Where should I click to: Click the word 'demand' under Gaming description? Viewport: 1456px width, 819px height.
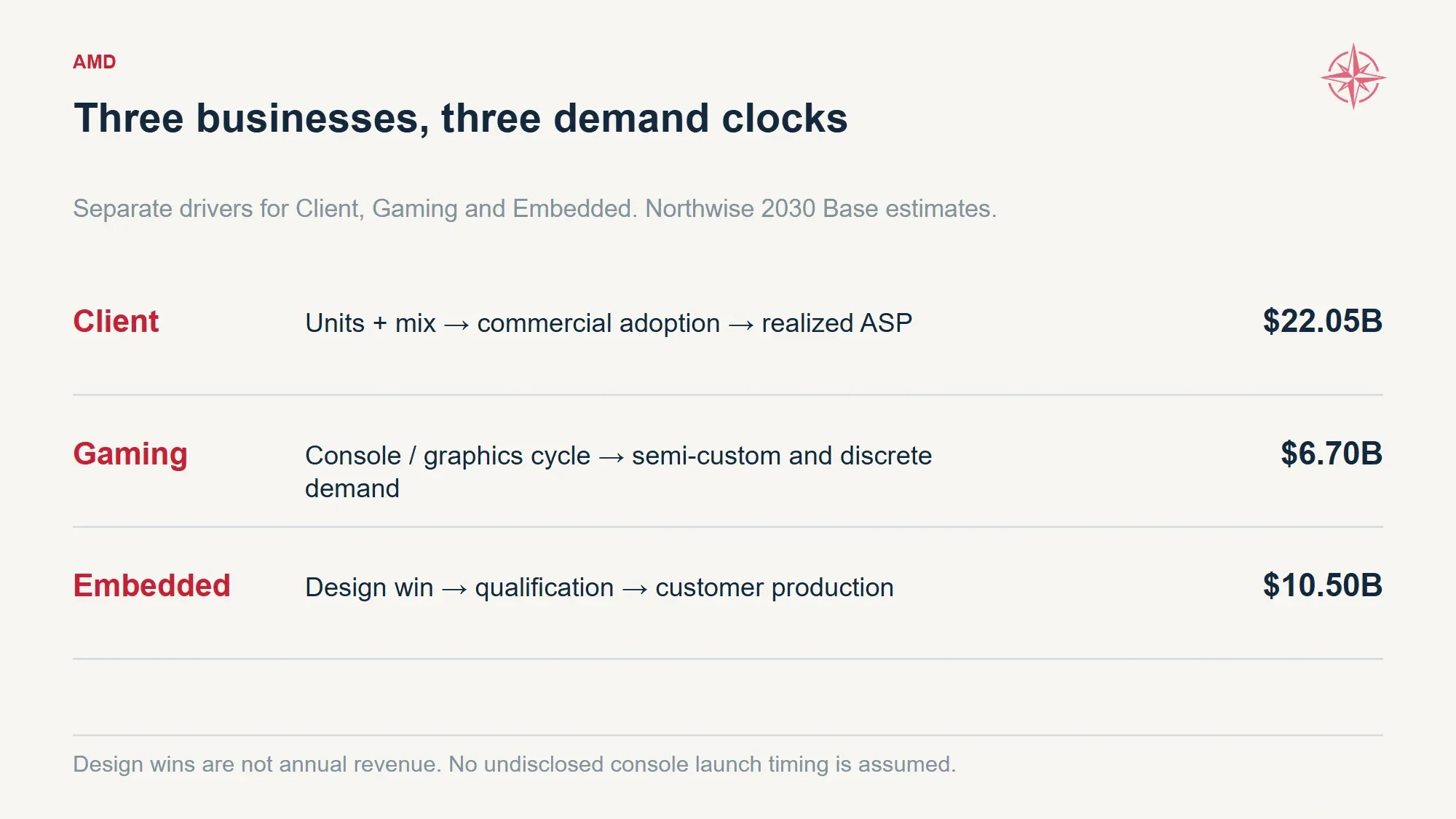(x=352, y=488)
